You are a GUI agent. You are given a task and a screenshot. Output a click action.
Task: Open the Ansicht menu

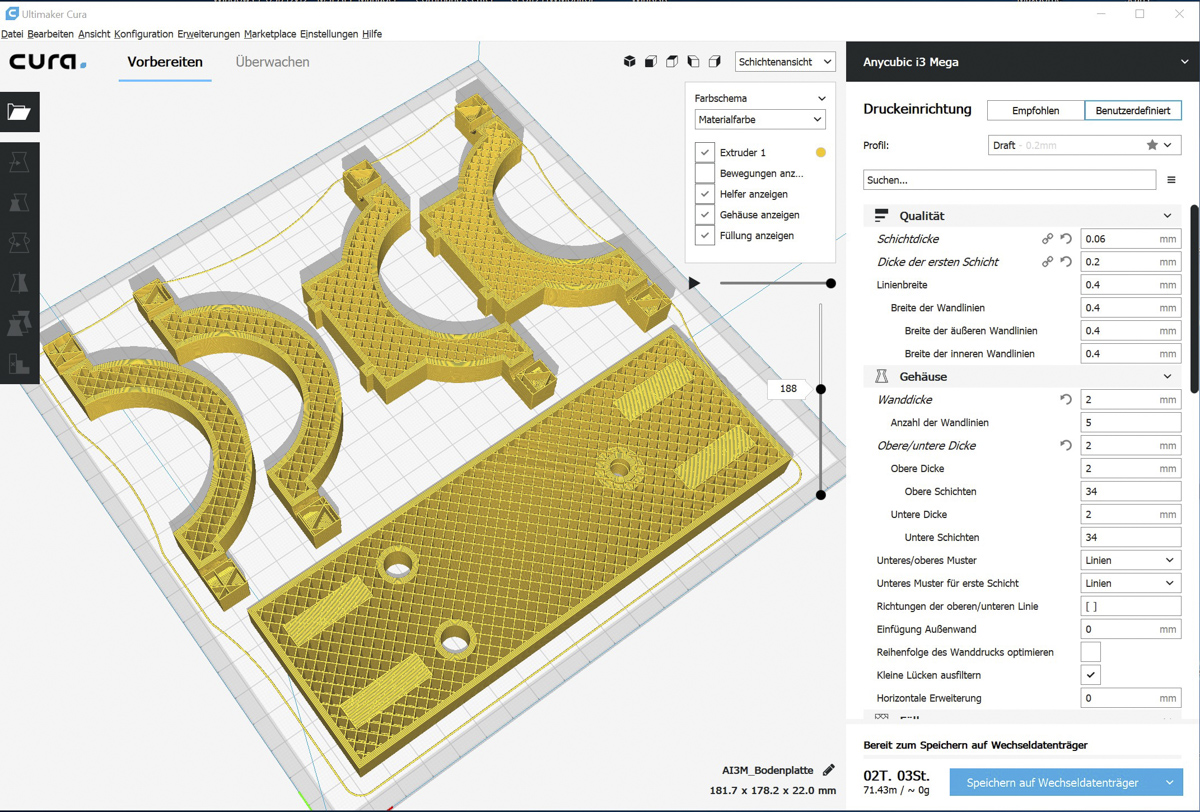tap(94, 34)
